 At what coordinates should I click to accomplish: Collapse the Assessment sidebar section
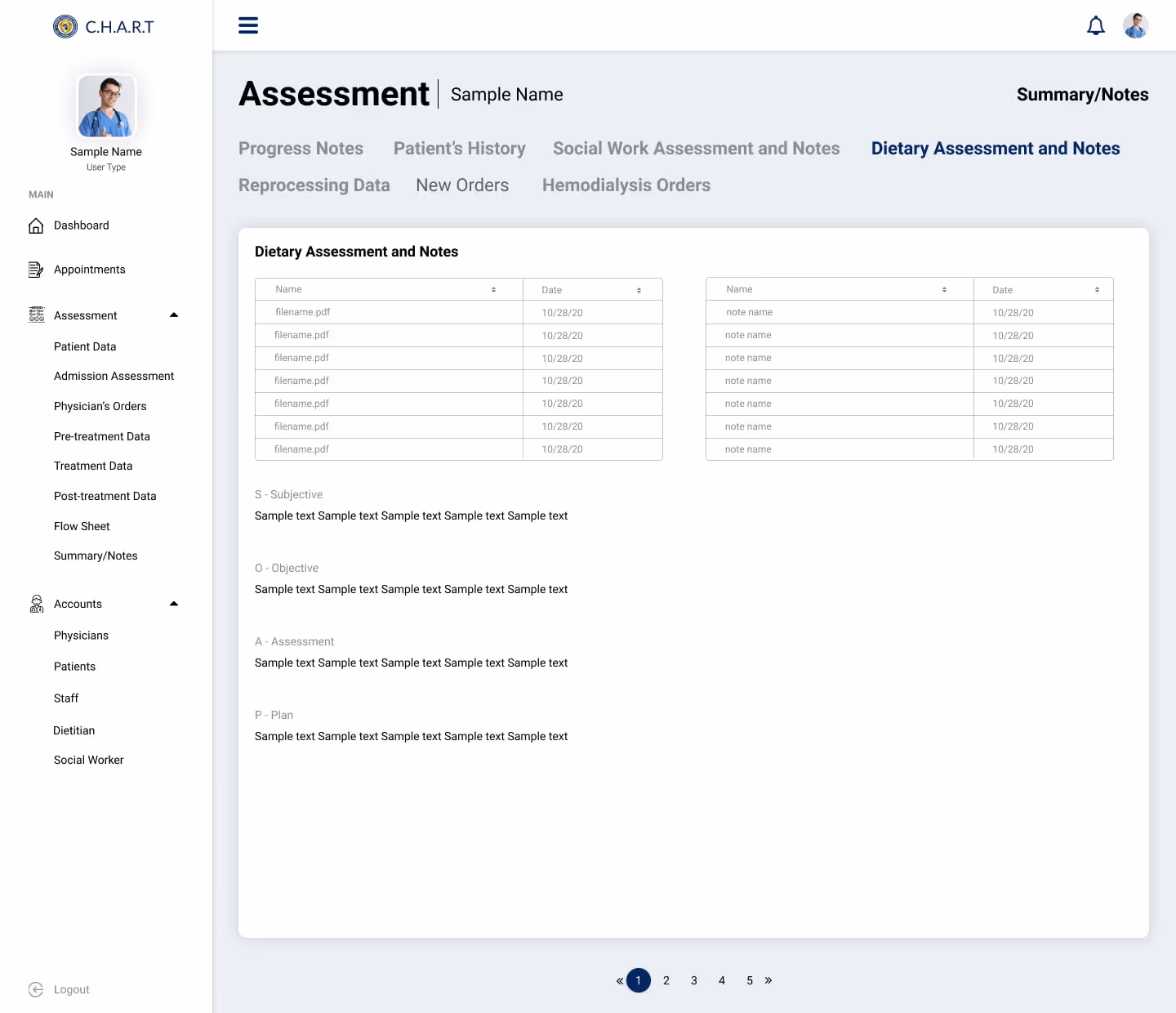[173, 315]
